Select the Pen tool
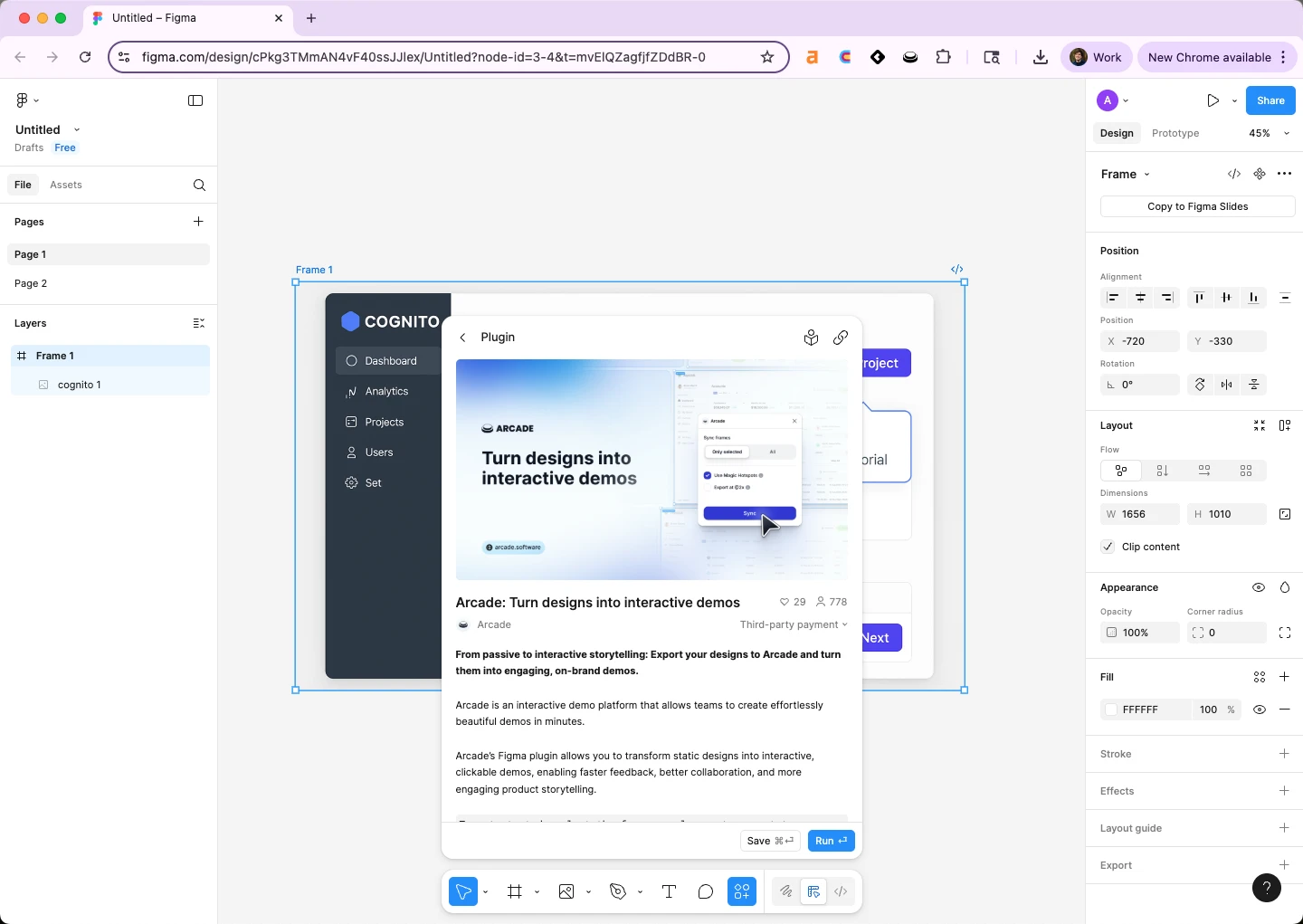The width and height of the screenshot is (1303, 924). pyautogui.click(x=618, y=892)
